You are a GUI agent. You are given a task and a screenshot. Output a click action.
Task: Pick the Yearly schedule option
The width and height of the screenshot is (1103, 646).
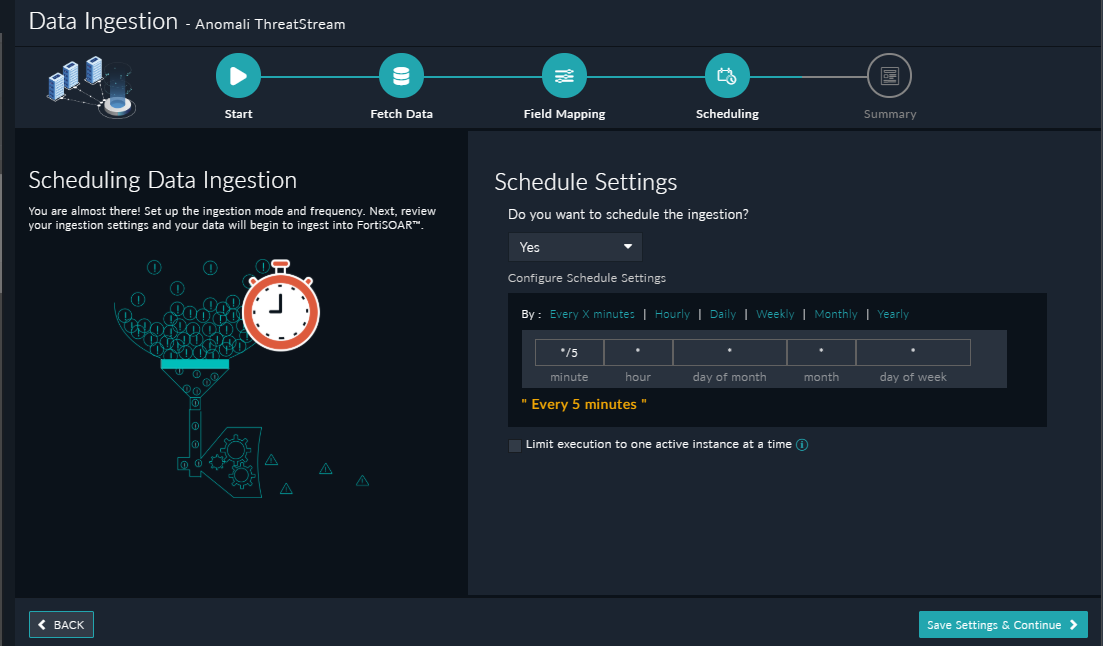[x=893, y=314]
